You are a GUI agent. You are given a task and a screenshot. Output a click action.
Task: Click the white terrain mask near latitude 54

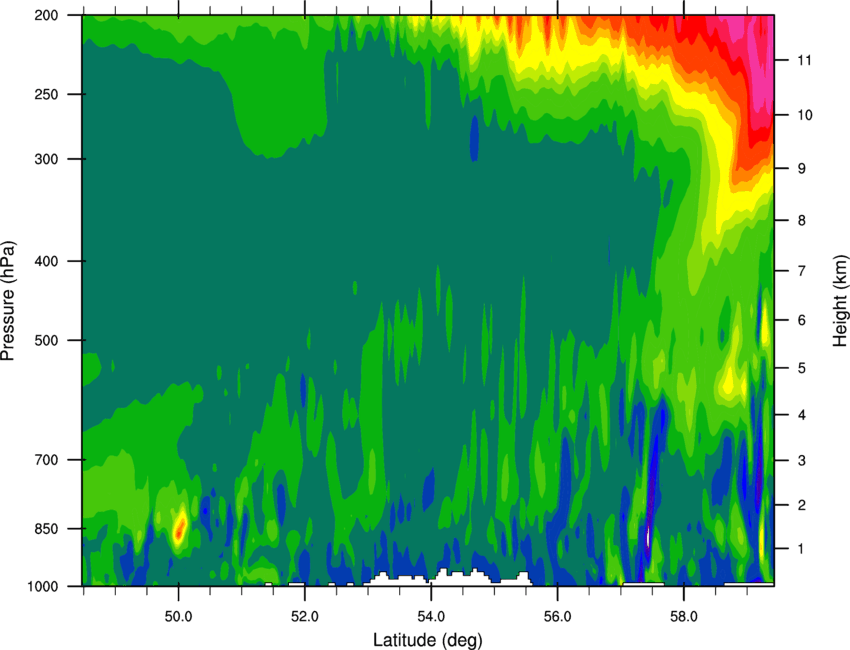coord(449,578)
